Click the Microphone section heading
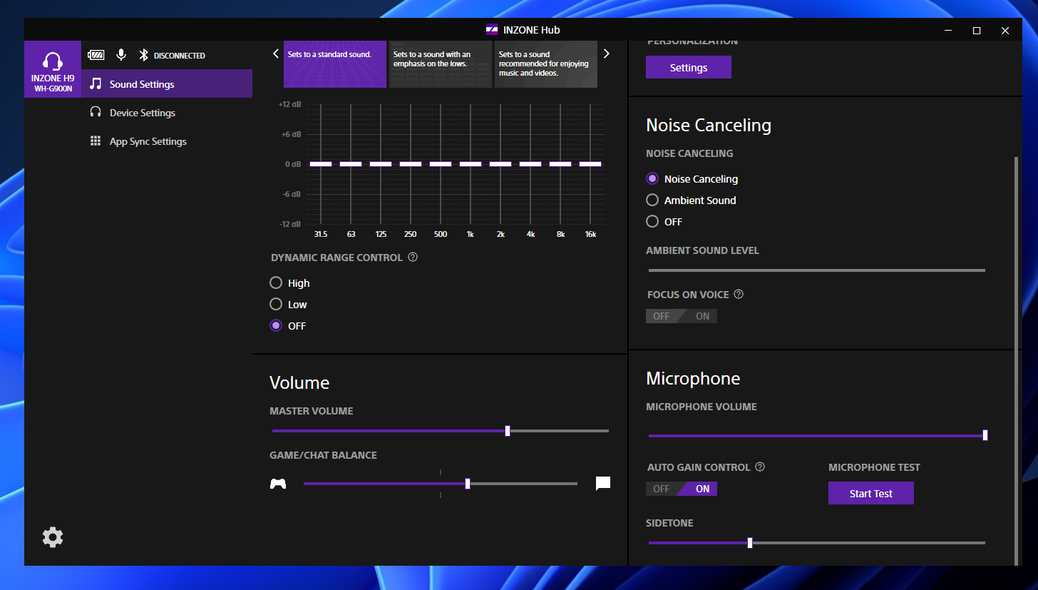Viewport: 1038px width, 590px height. click(x=693, y=379)
